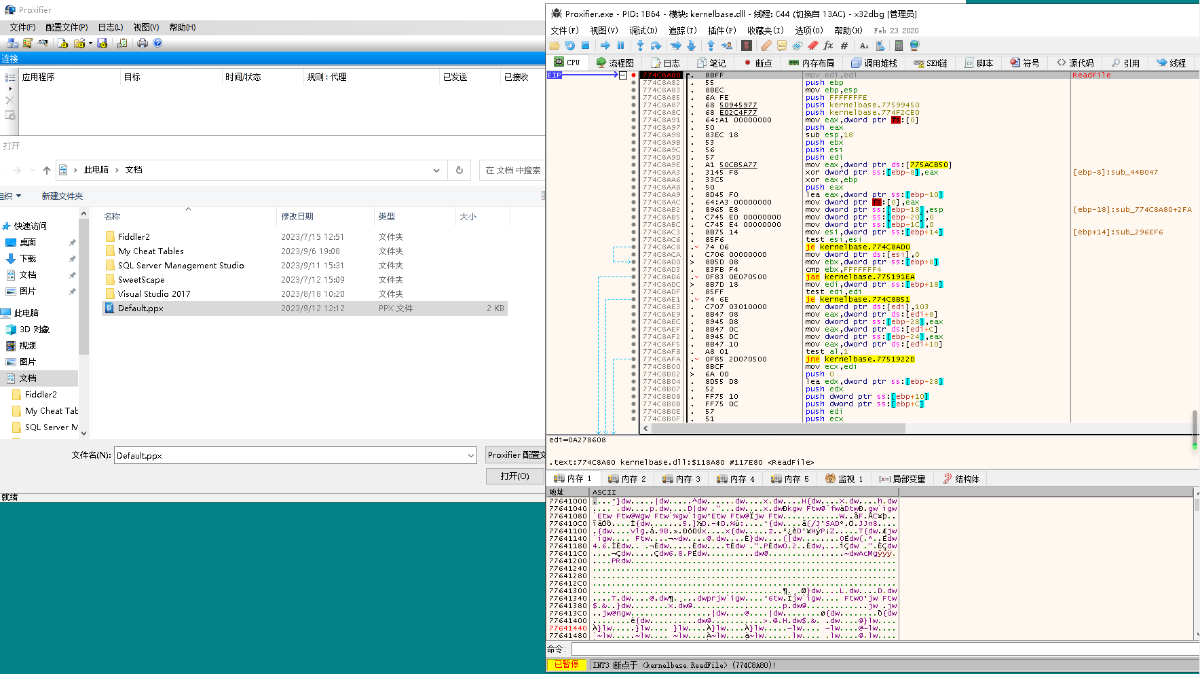
Task: Select the Default.ppx file in list
Action: (140, 308)
